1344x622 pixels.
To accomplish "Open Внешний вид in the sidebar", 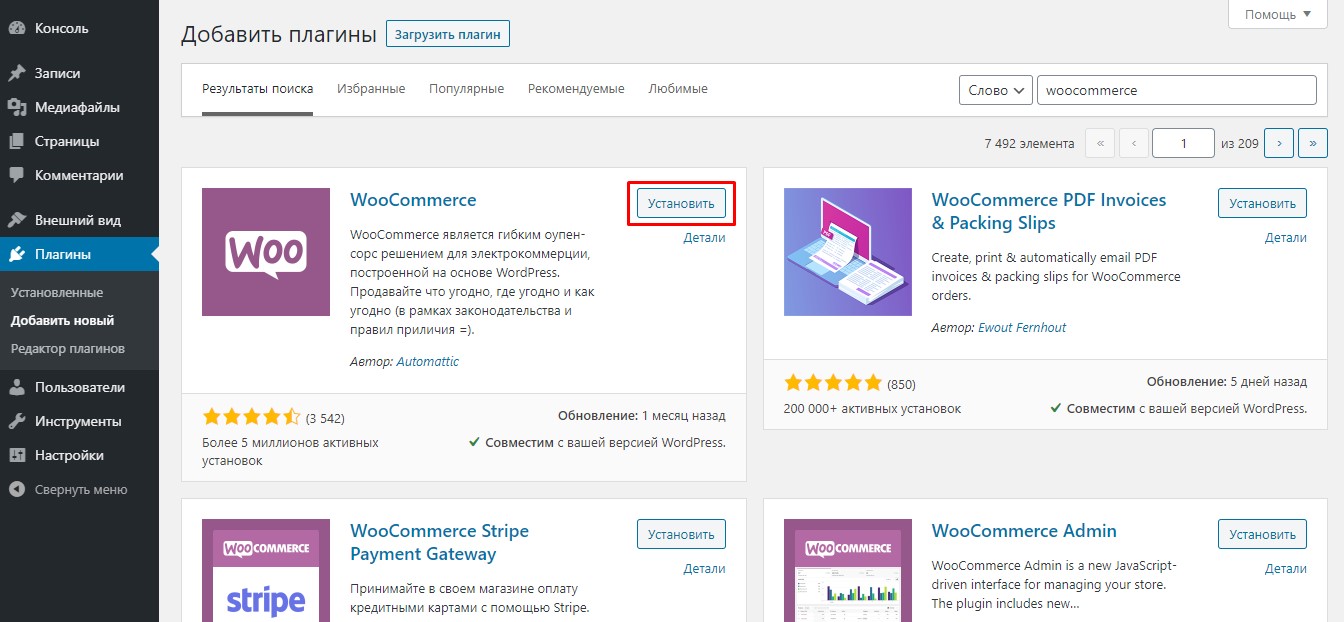I will [78, 220].
